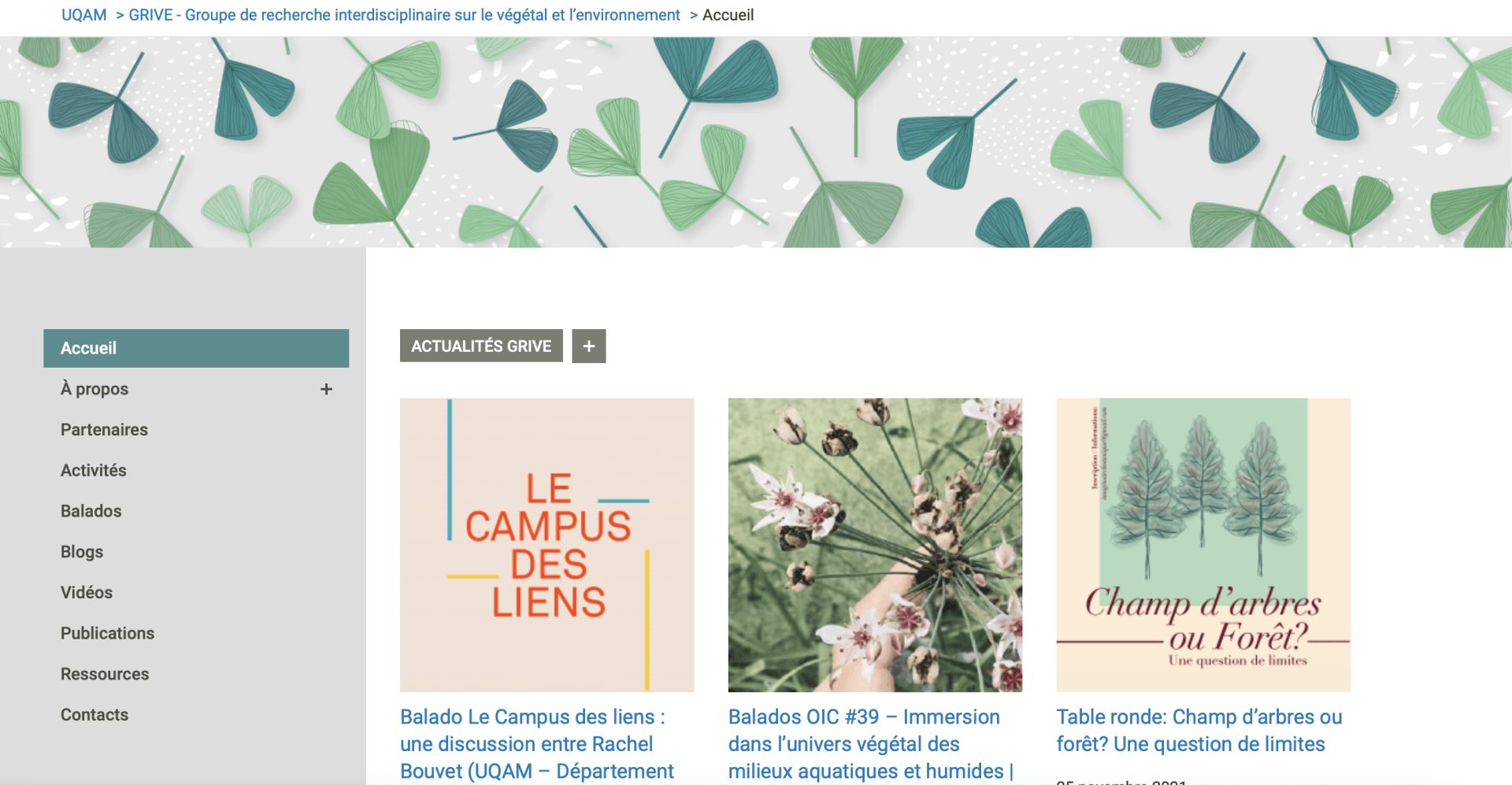Go to Ressources in the sidebar
This screenshot has height=785, width=1512.
tap(105, 674)
